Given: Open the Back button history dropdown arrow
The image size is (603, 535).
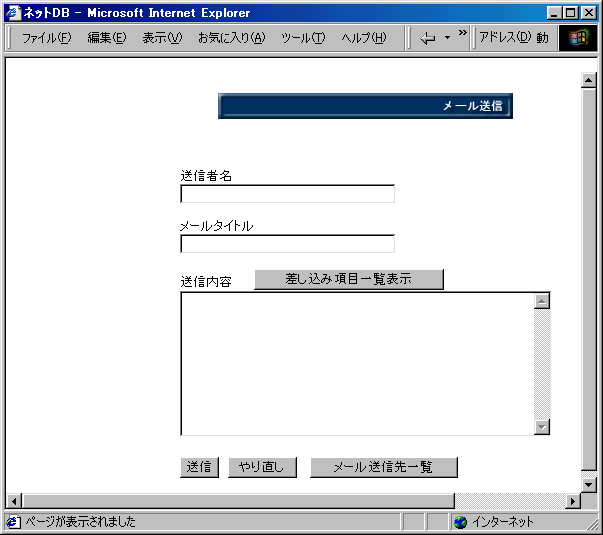Looking at the screenshot, I should (x=447, y=38).
